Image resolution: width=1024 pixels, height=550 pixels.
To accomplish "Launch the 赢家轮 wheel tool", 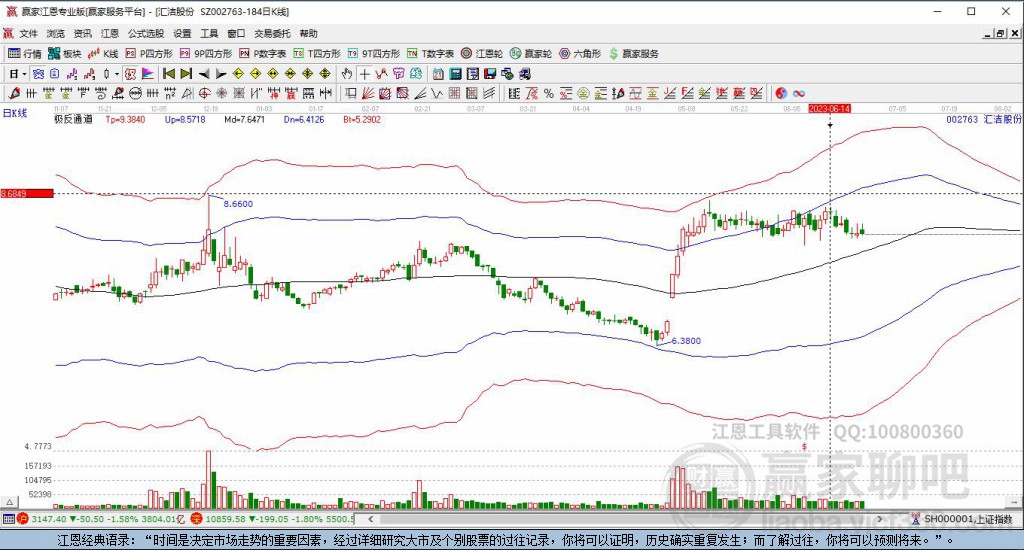I will tap(531, 54).
